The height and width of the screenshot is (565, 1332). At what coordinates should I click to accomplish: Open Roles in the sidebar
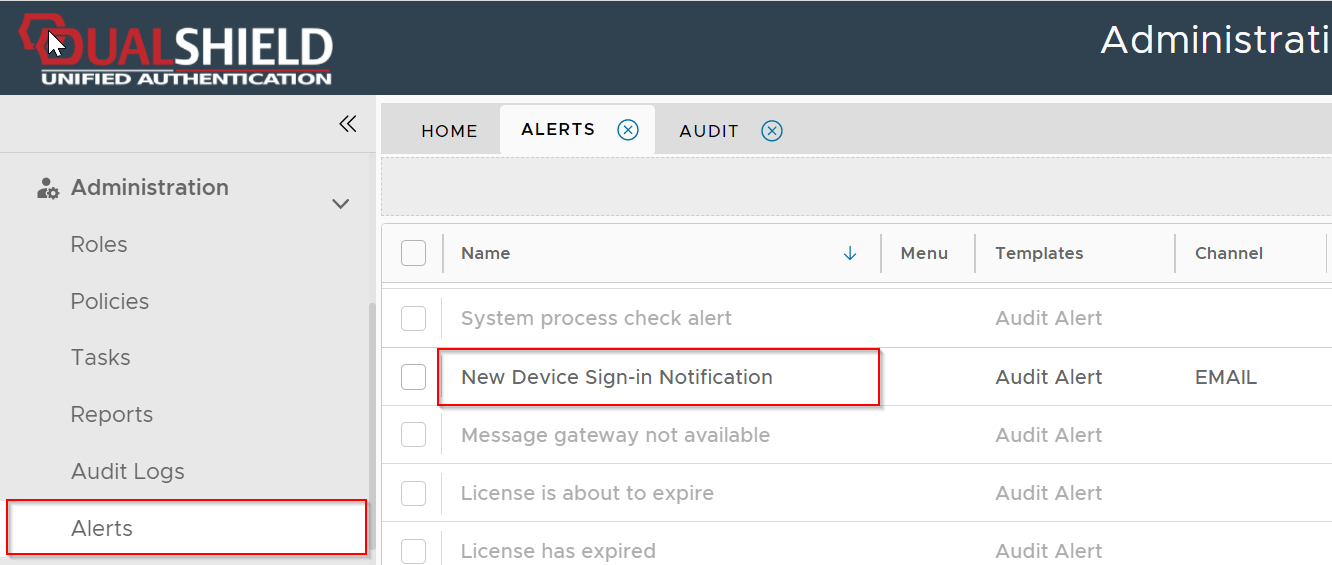(99, 245)
